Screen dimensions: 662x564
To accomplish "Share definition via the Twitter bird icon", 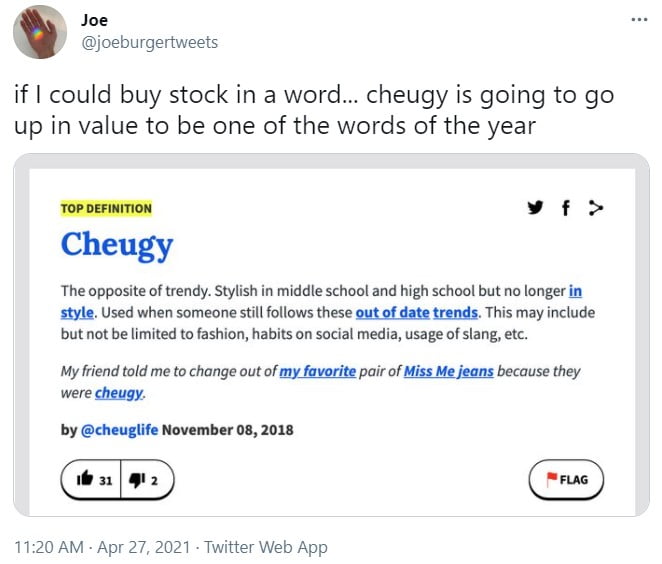I will 536,208.
